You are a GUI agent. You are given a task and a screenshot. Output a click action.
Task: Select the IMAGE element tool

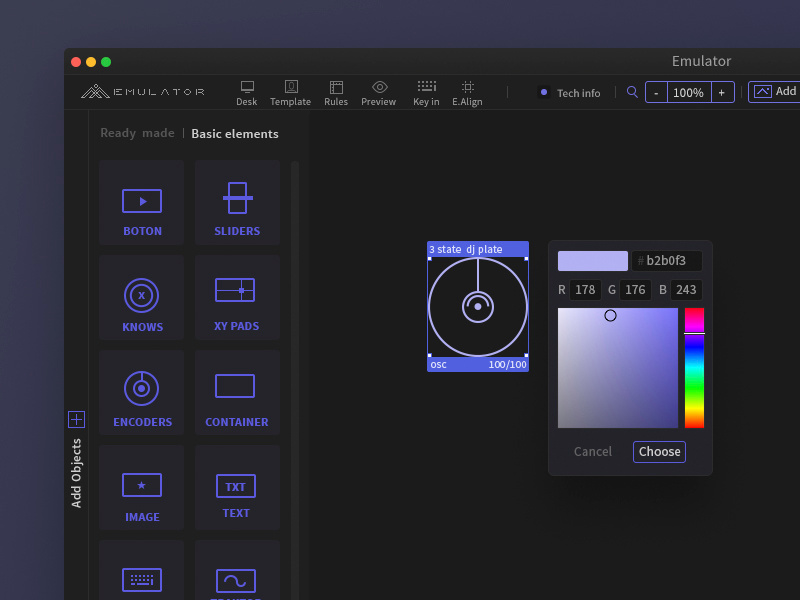pyautogui.click(x=141, y=489)
